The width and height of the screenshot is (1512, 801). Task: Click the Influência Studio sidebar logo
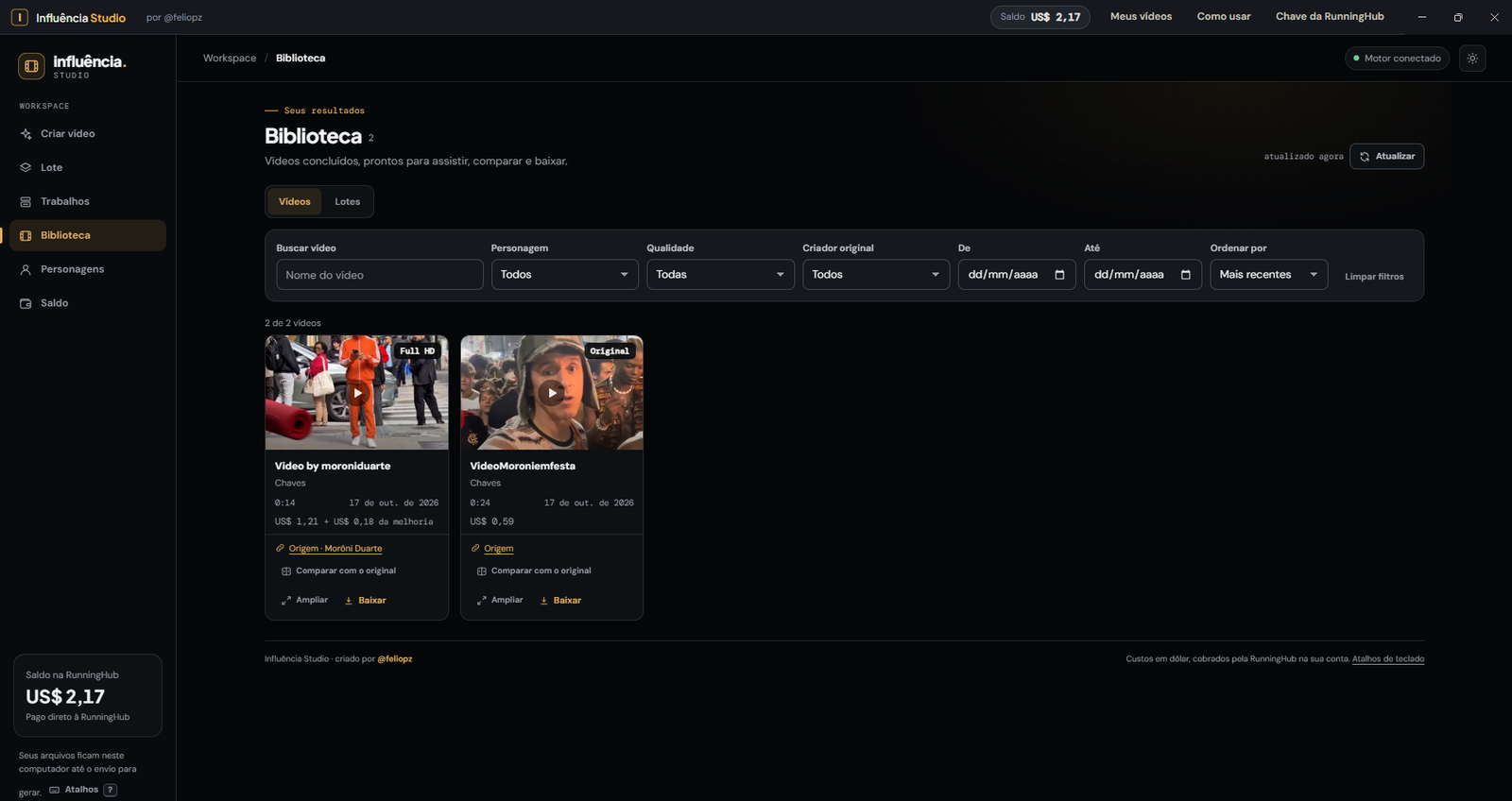72,66
